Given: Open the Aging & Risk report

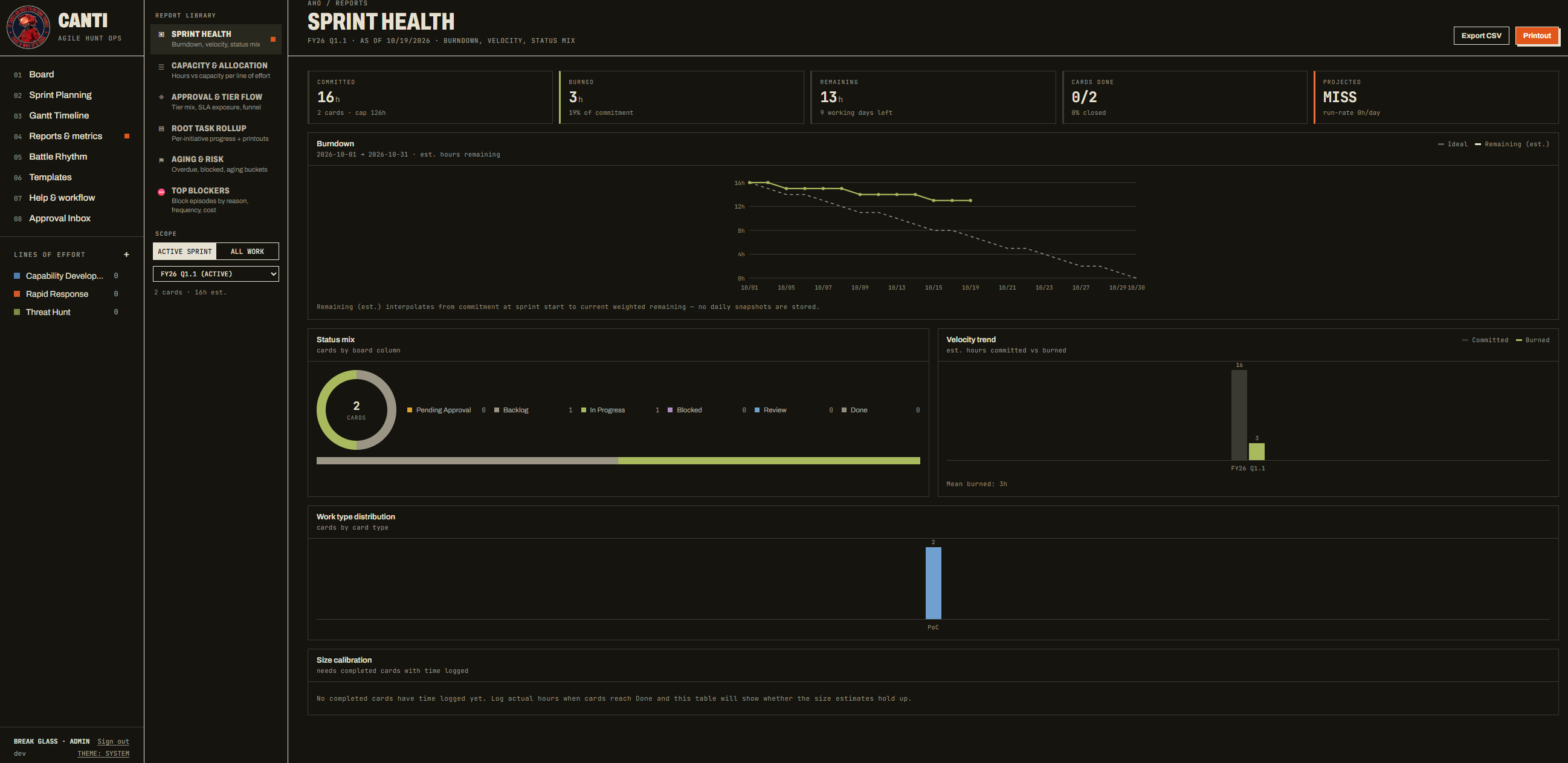Looking at the screenshot, I should [x=216, y=164].
